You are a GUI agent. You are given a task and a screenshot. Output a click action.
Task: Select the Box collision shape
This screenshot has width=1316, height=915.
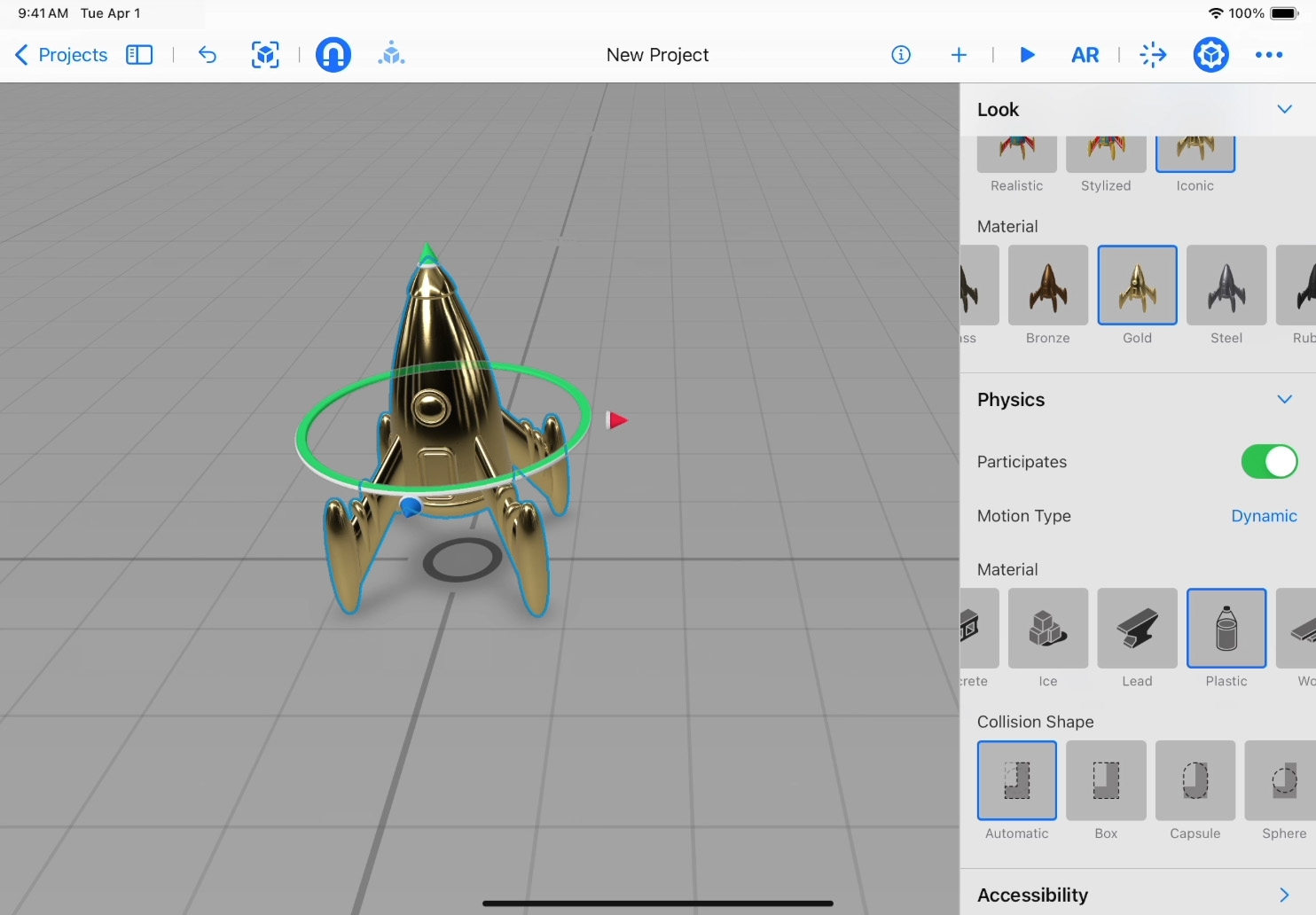tap(1106, 781)
